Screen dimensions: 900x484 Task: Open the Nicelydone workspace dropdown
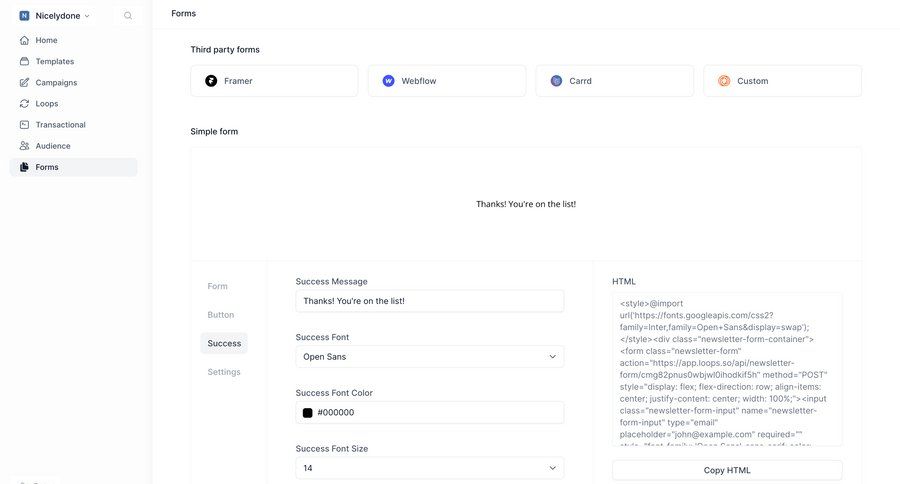(55, 16)
